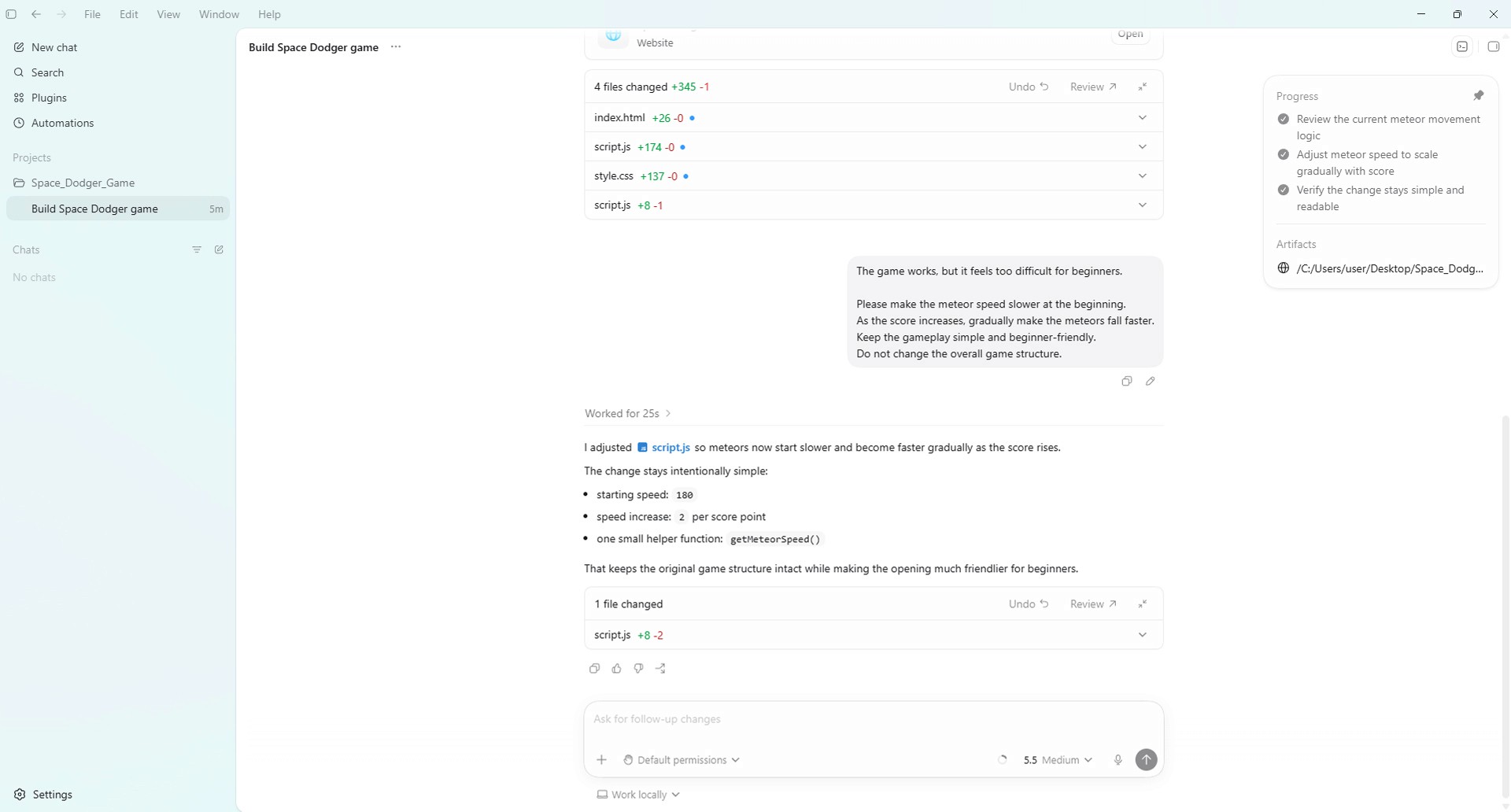Open the Automations page
Screen dimensions: 1511x812
118,123
